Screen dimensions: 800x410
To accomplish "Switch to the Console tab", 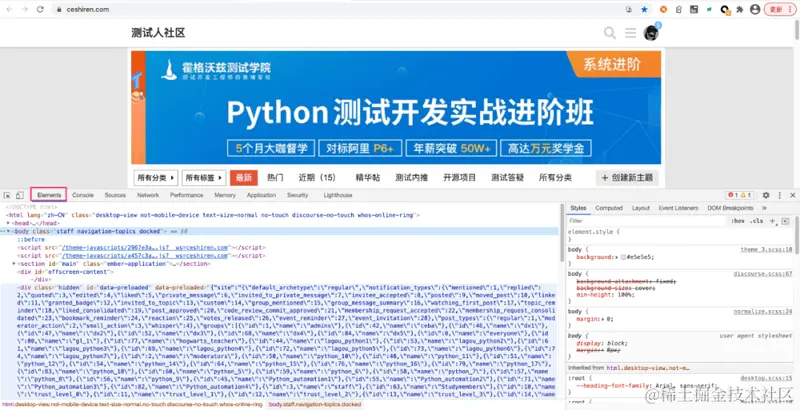I will [83, 195].
